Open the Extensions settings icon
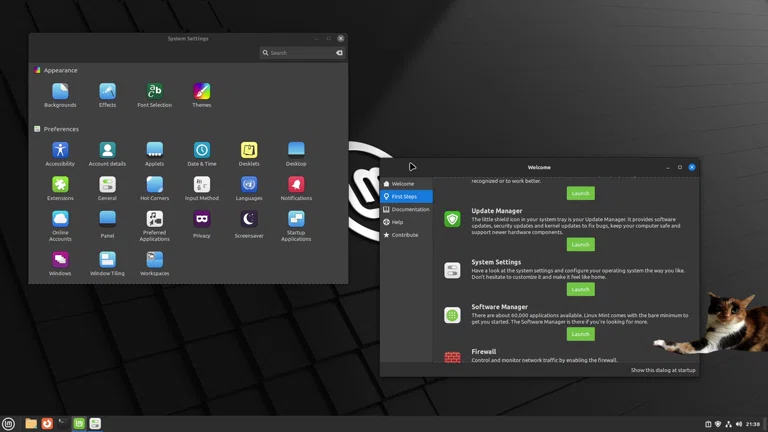Image resolution: width=768 pixels, height=432 pixels. (60, 188)
